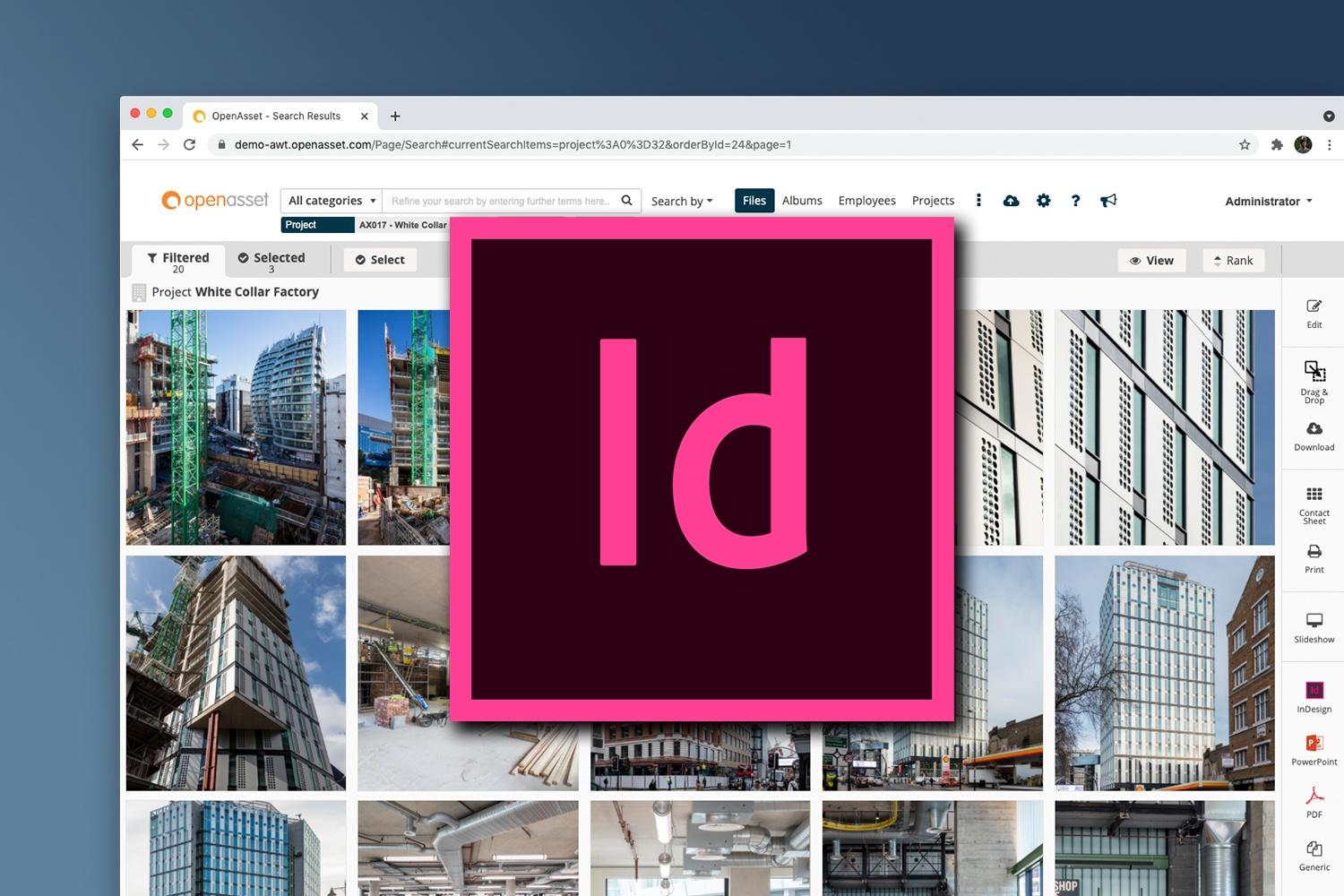Open the tall tower by brick building thumbnail
The image size is (1344, 896).
[x=1164, y=673]
